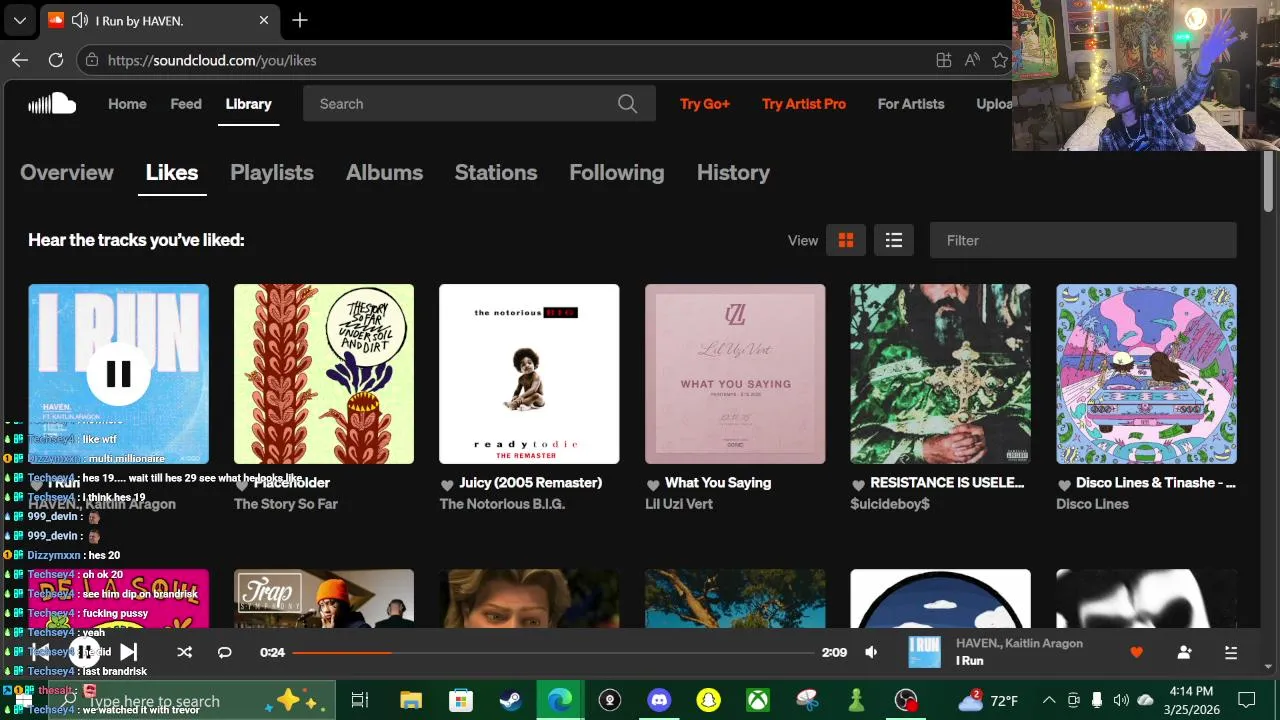
Task: Open the Ready to Die artwork
Action: pyautogui.click(x=529, y=374)
